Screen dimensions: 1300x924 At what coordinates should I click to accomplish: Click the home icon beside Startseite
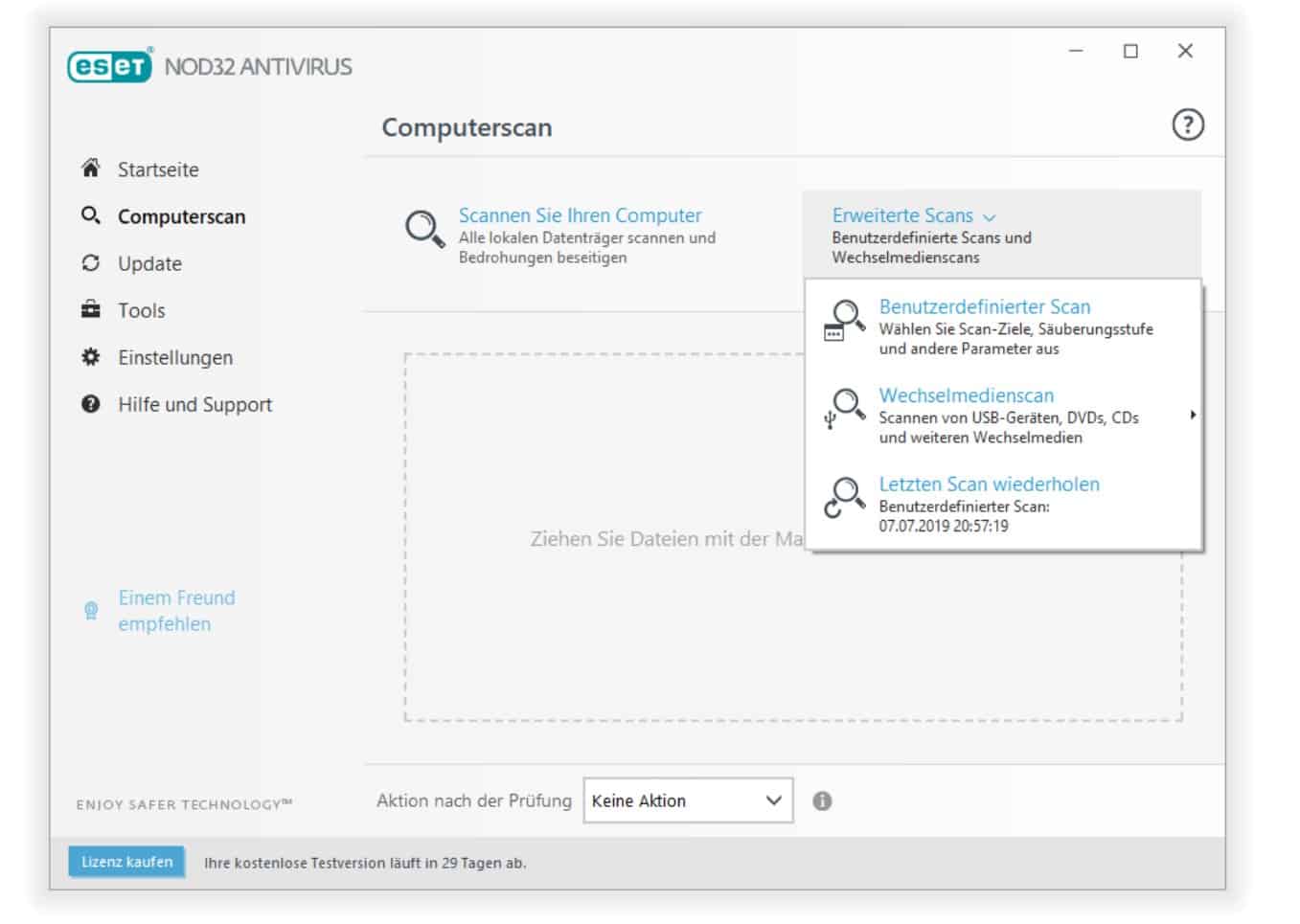click(x=91, y=169)
